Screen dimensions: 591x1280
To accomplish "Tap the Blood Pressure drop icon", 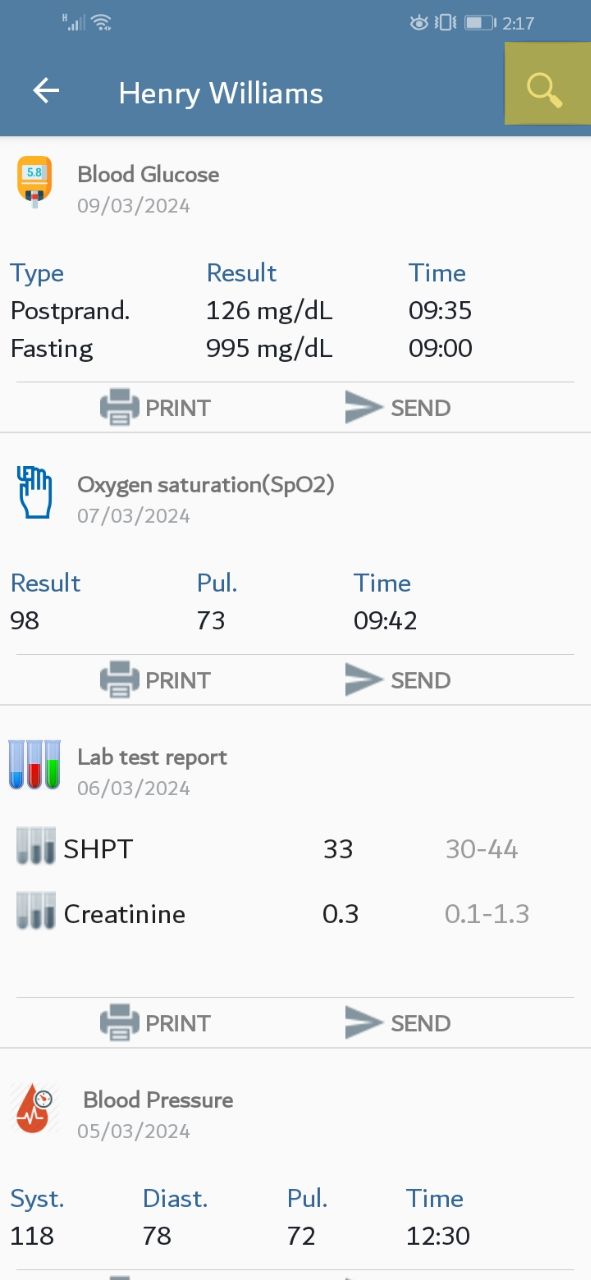I will [x=35, y=1108].
